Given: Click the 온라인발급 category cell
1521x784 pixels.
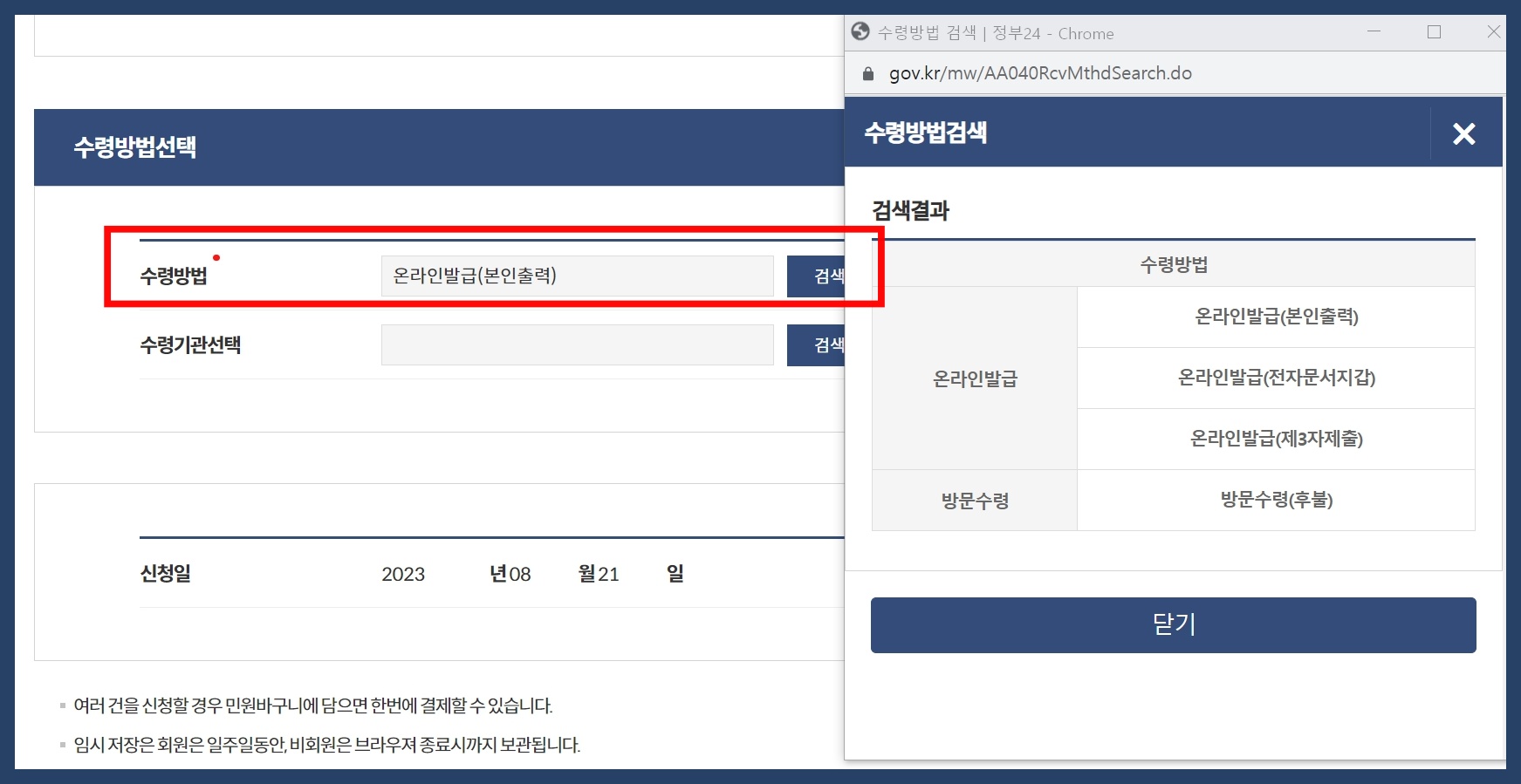Looking at the screenshot, I should click(x=975, y=378).
